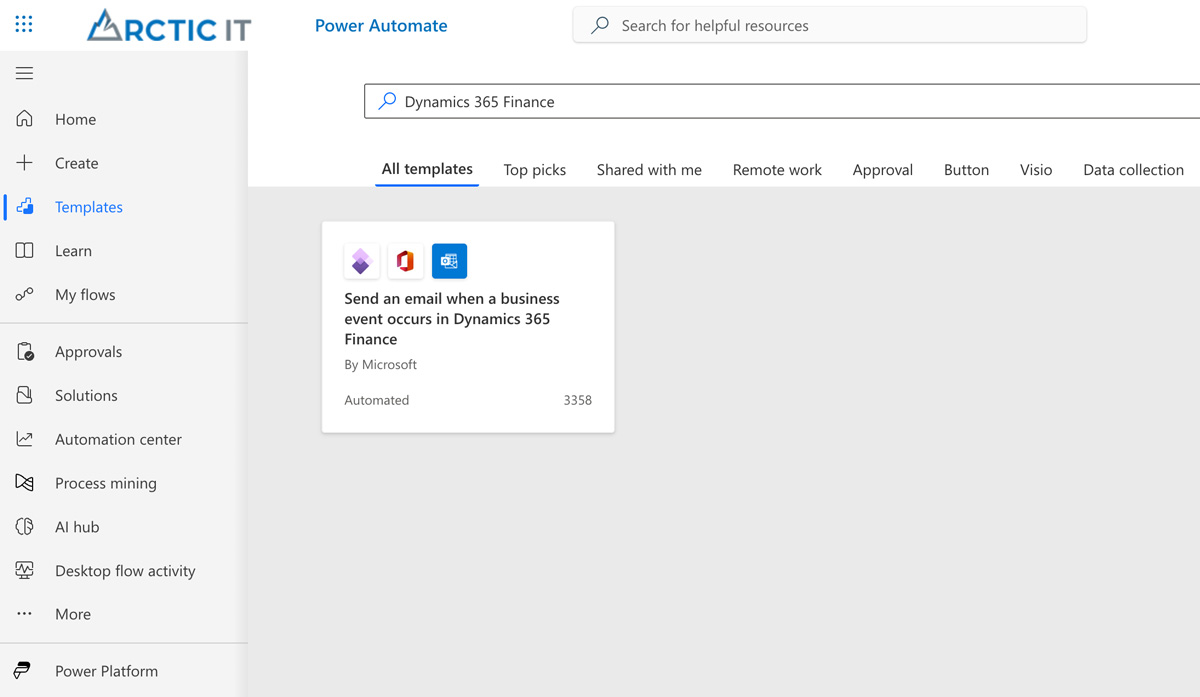The width and height of the screenshot is (1200, 697).
Task: Select the Outlook connector icon on the template card
Action: pos(449,261)
